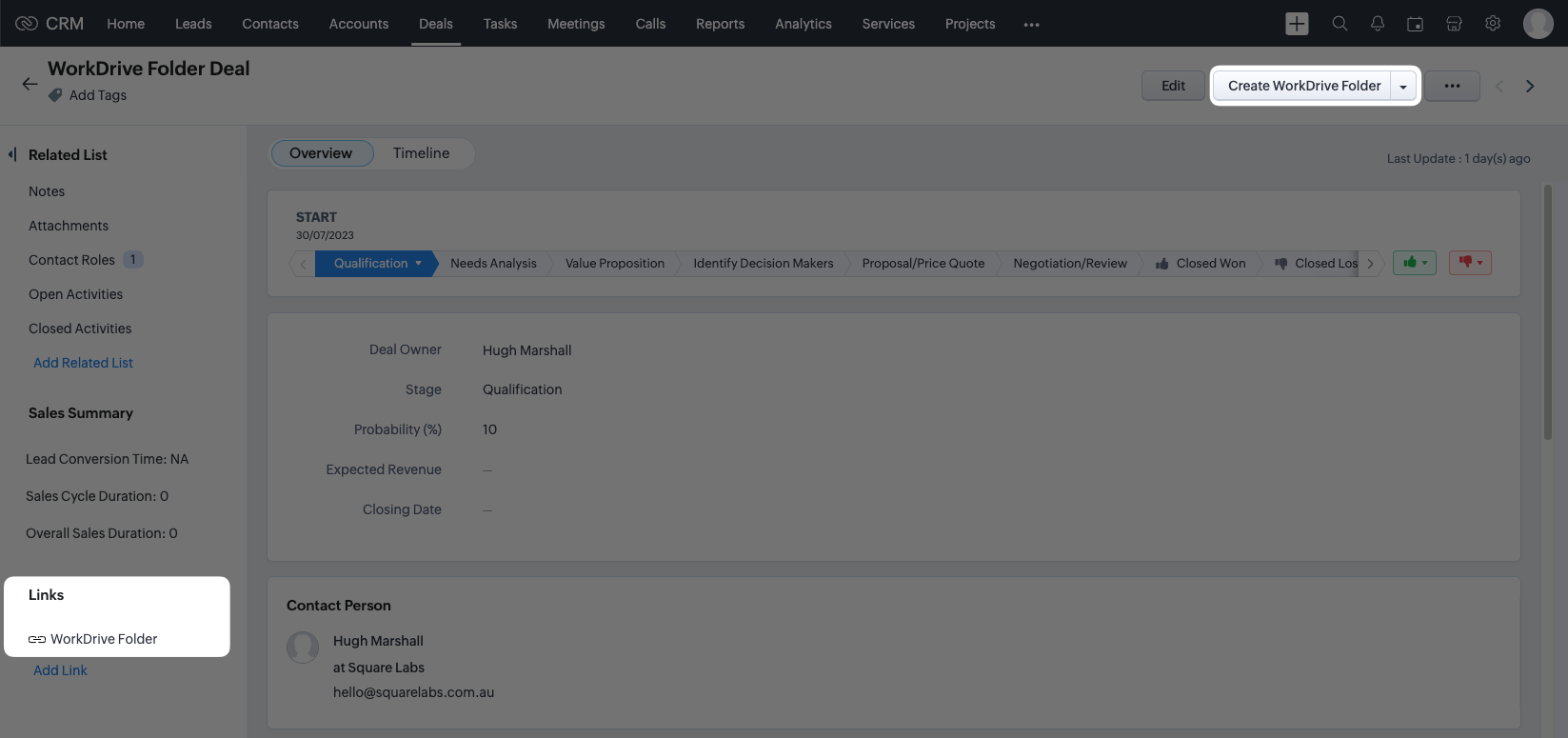1568x738 pixels.
Task: Open the search magnifier icon
Action: coord(1340,24)
